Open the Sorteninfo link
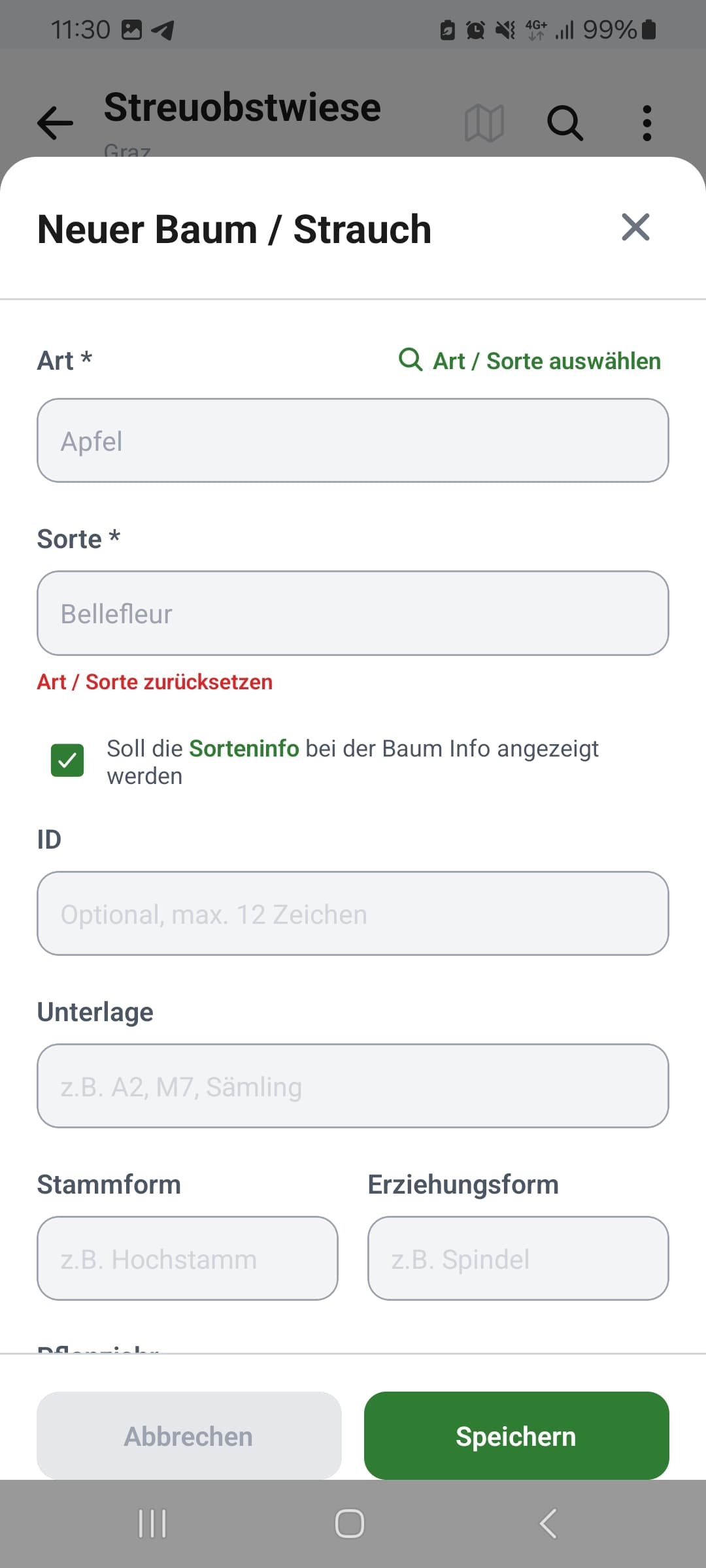Image resolution: width=706 pixels, height=1568 pixels. tap(244, 749)
